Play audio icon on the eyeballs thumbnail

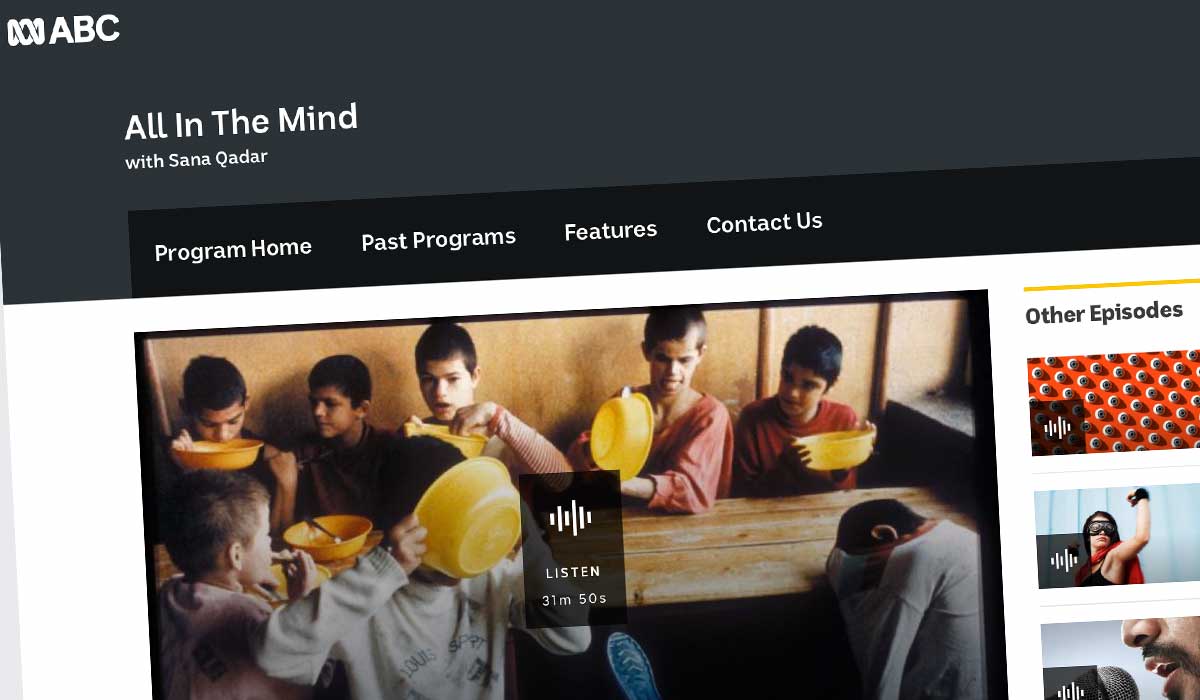pyautogui.click(x=1056, y=428)
